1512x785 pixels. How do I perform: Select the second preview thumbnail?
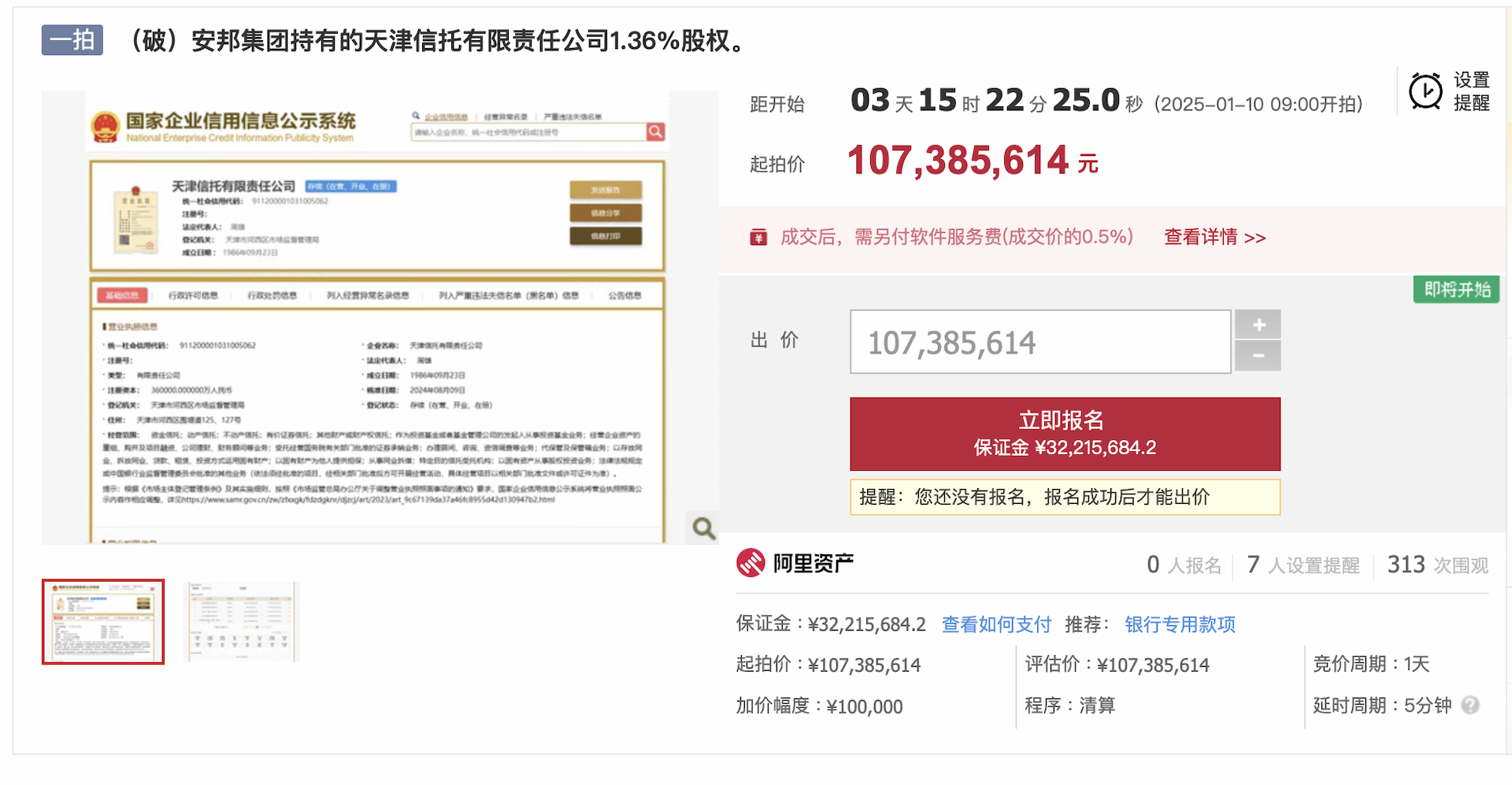242,622
